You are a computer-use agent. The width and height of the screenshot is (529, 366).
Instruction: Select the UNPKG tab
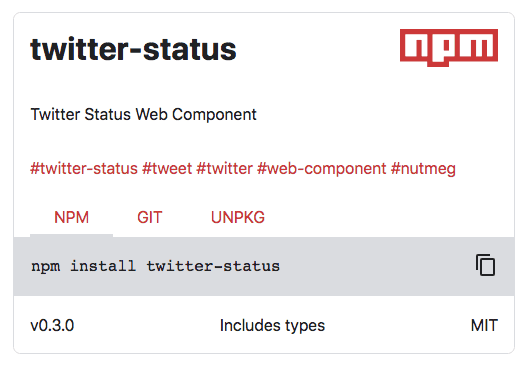pos(238,217)
